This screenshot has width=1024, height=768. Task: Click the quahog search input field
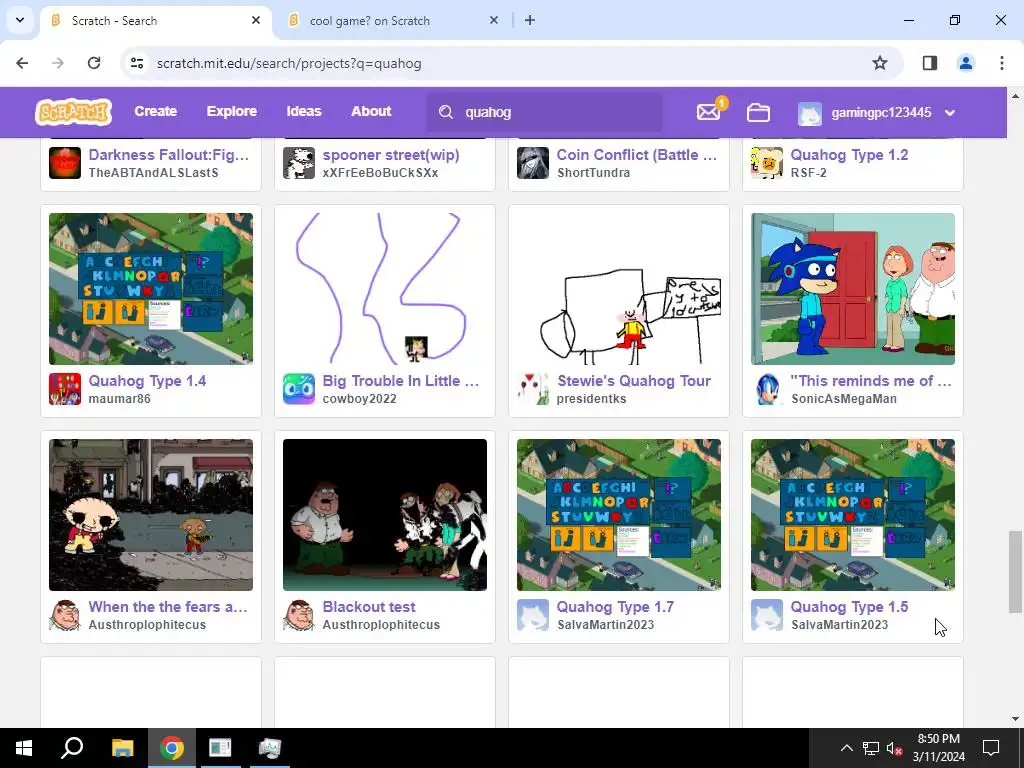pos(544,112)
